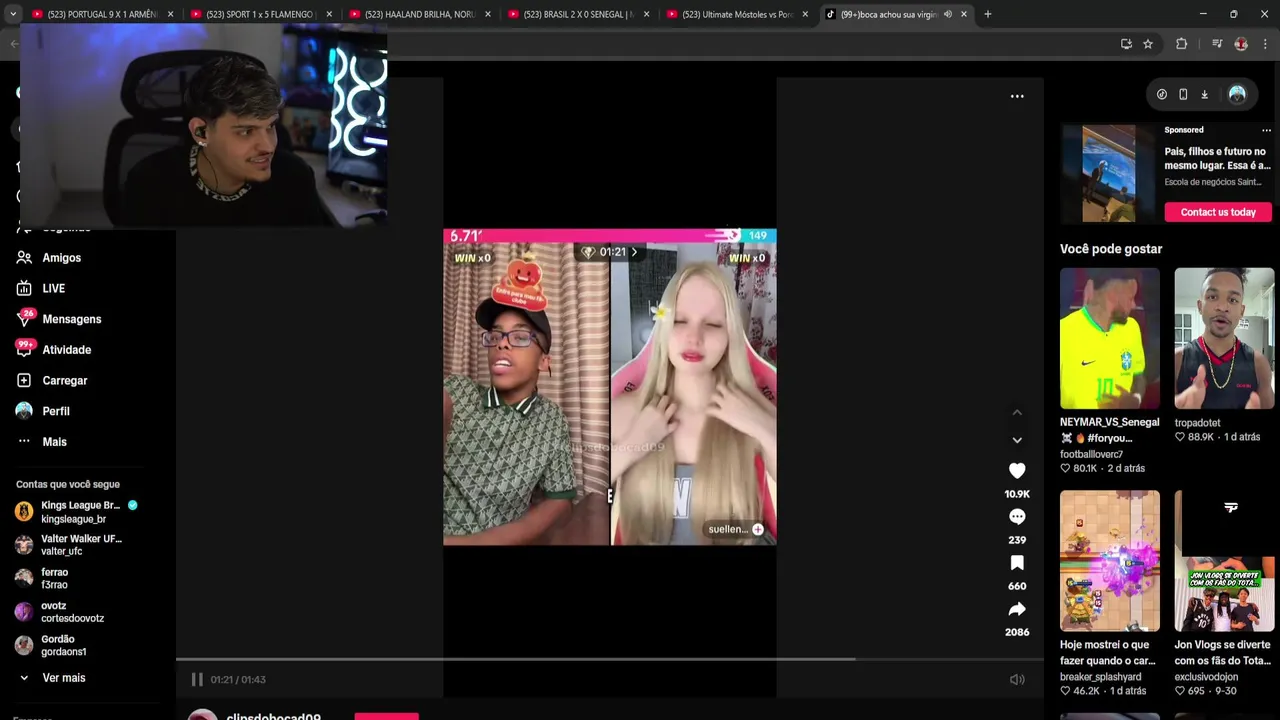
Task: Expand followed accounts with Ver mais
Action: [64, 678]
